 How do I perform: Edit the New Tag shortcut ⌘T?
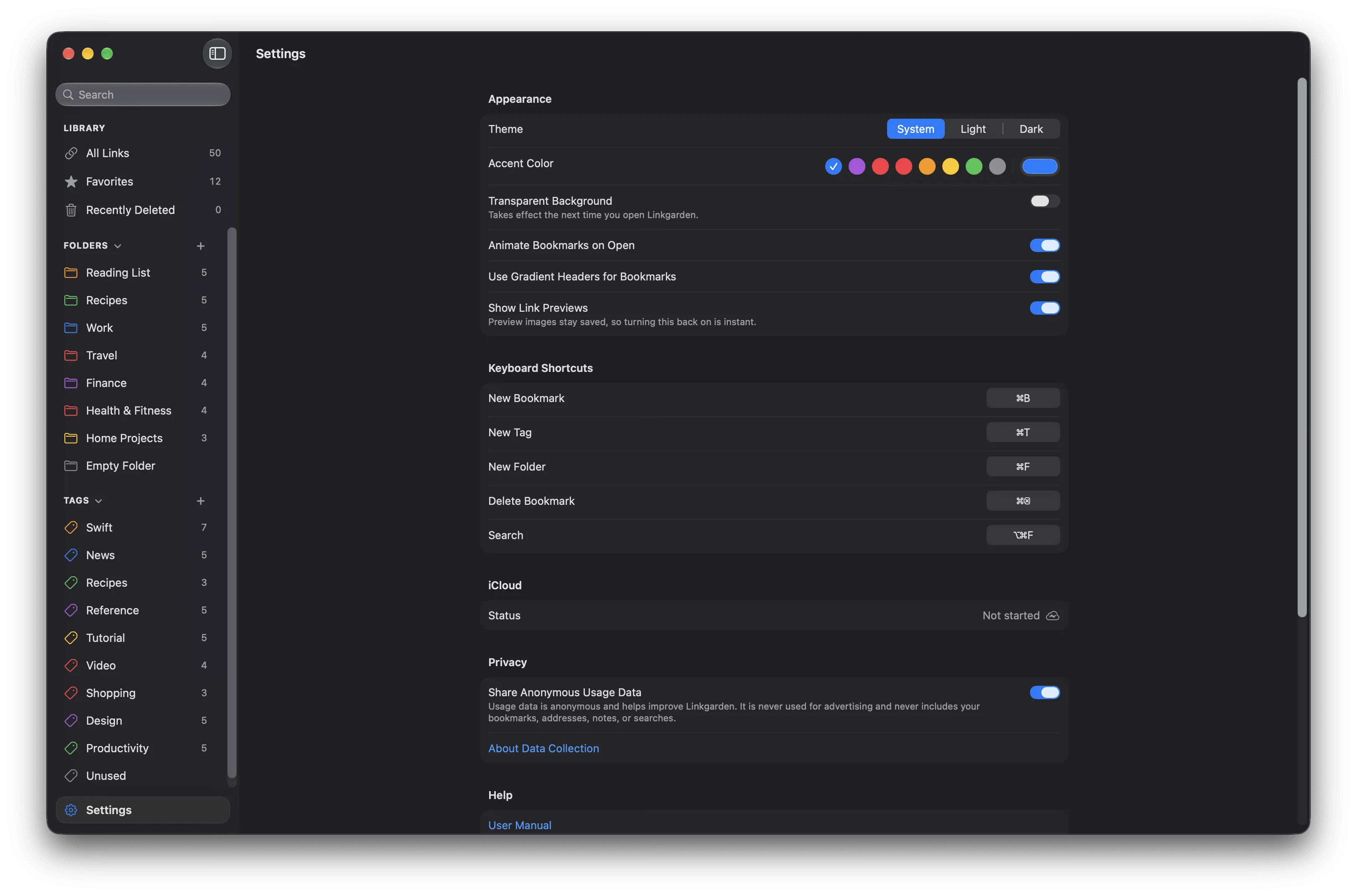[1023, 433]
